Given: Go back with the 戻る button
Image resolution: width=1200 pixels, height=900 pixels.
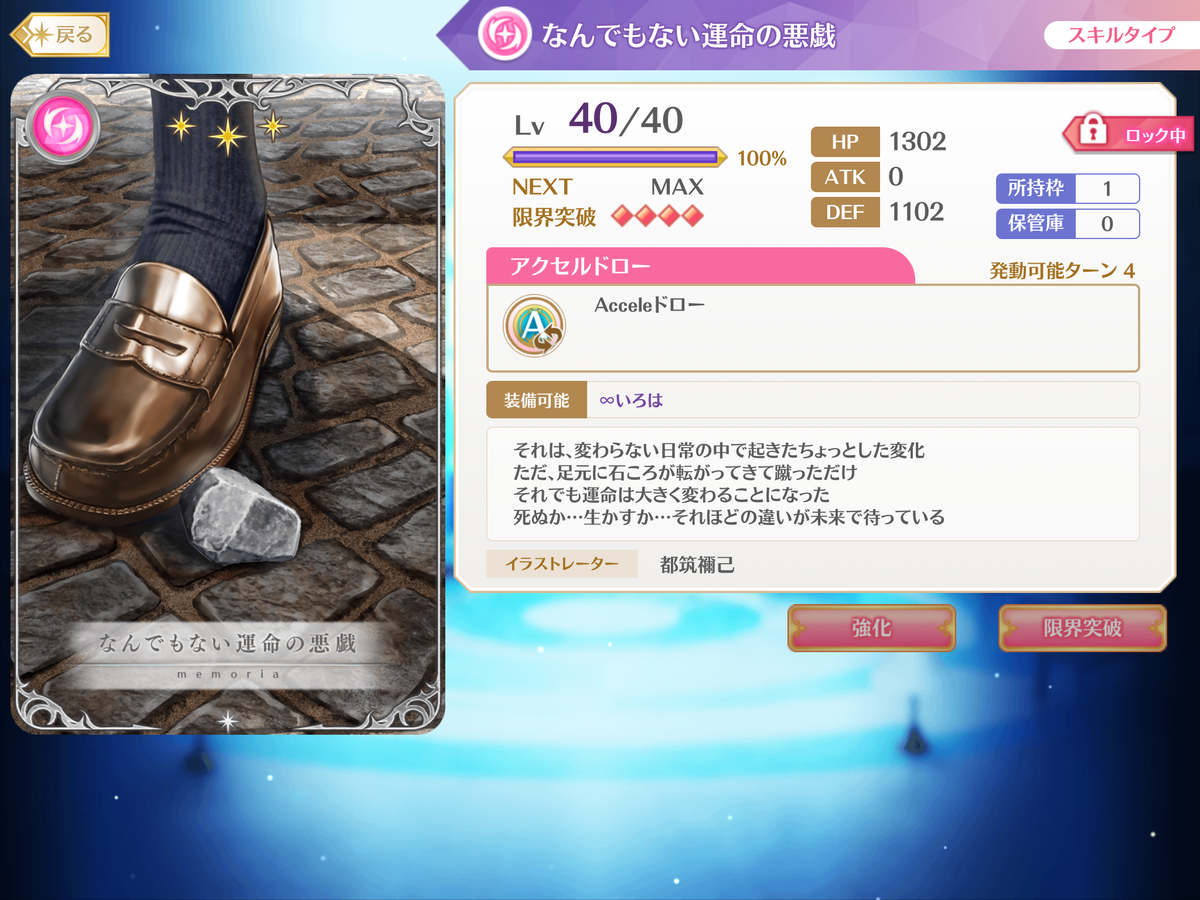Looking at the screenshot, I should point(59,35).
